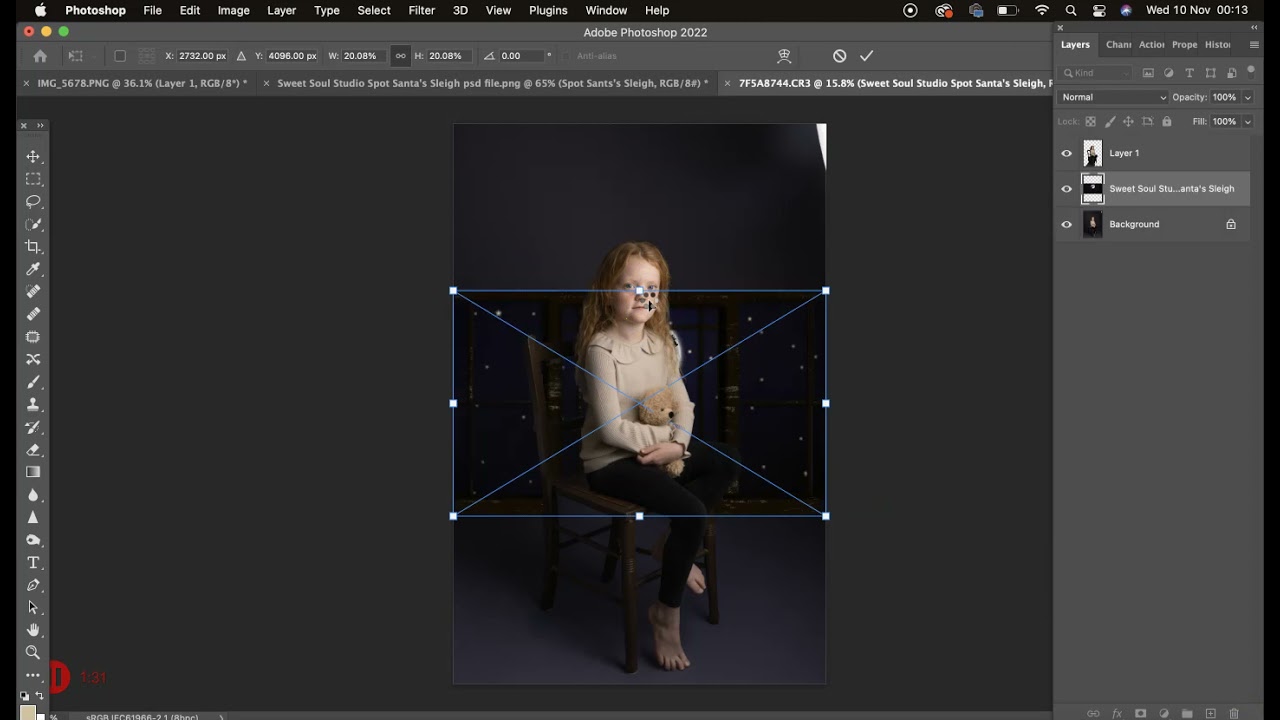Screen dimensions: 1280x720
Task: Toggle visibility of Layer 1
Action: [1066, 153]
